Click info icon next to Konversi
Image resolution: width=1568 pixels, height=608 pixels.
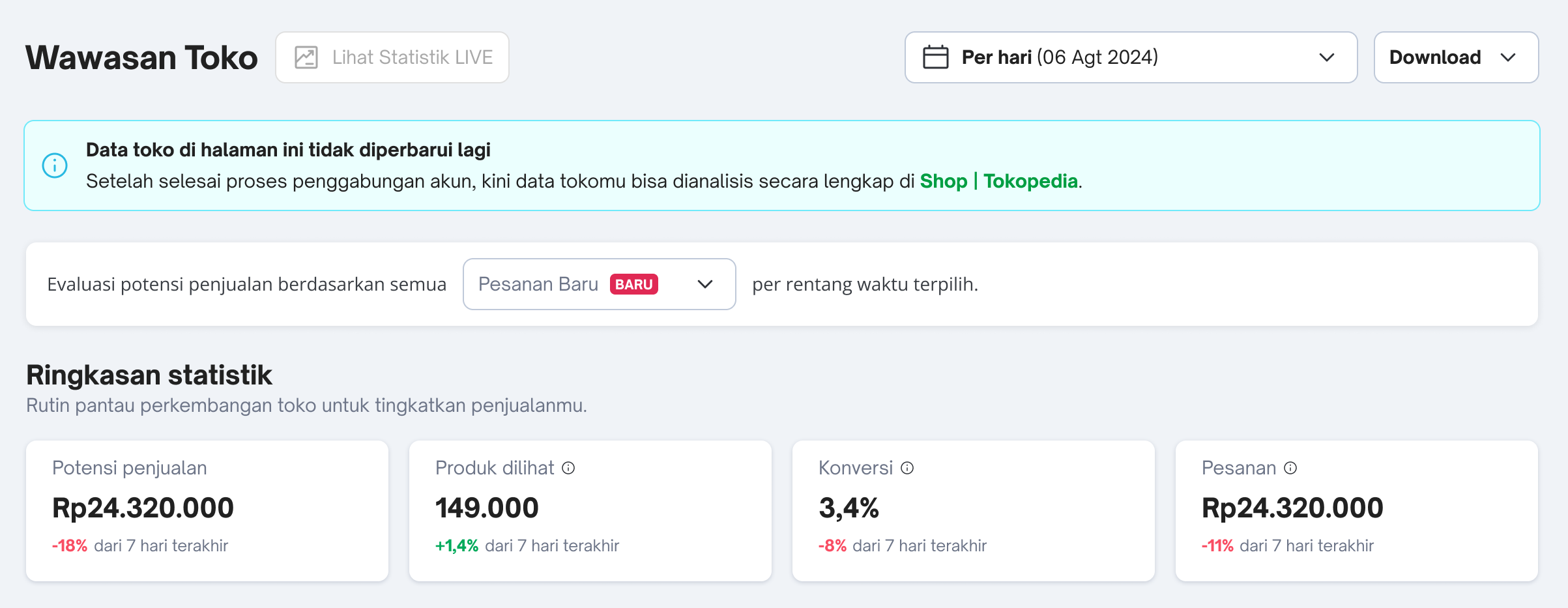(x=907, y=468)
